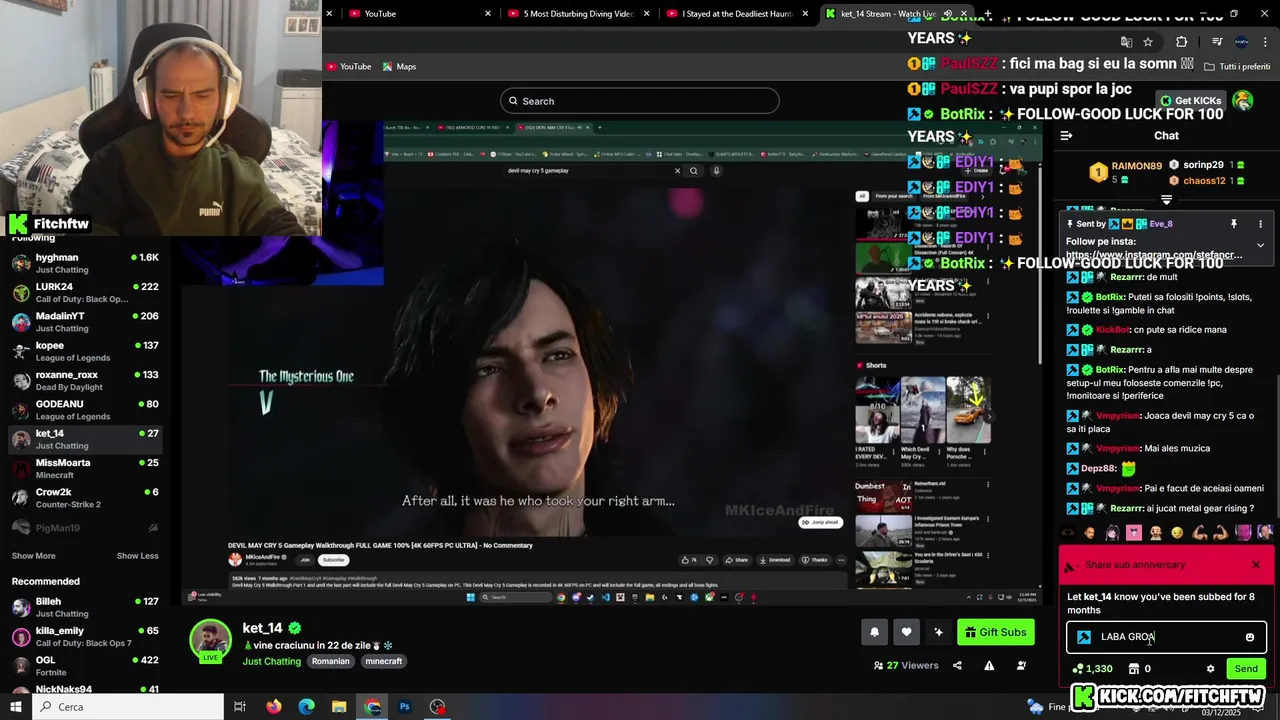The height and width of the screenshot is (720, 1280).
Task: Open Tutti i preferiti bookmarks folder
Action: click(x=1237, y=66)
